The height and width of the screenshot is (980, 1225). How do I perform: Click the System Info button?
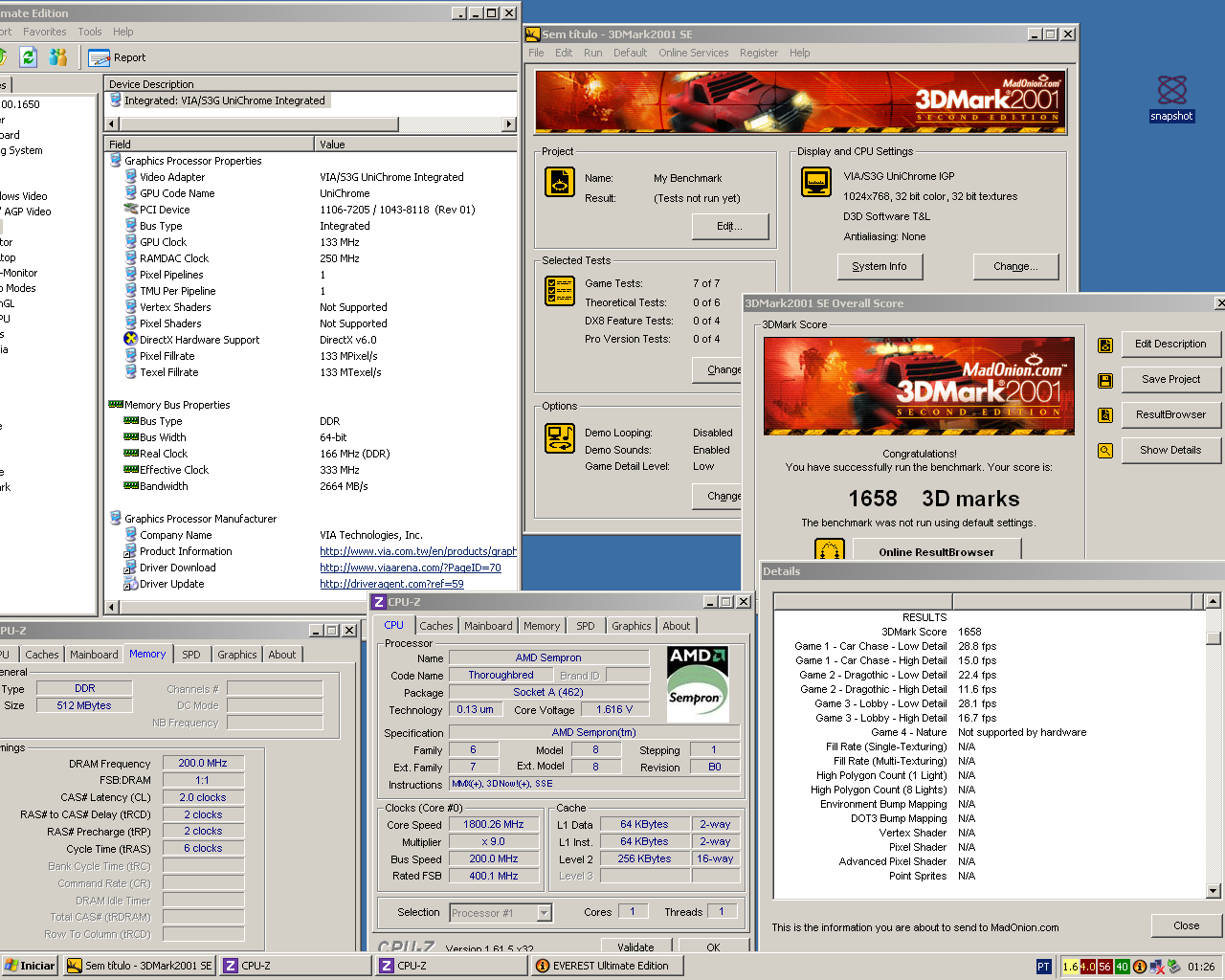[880, 266]
